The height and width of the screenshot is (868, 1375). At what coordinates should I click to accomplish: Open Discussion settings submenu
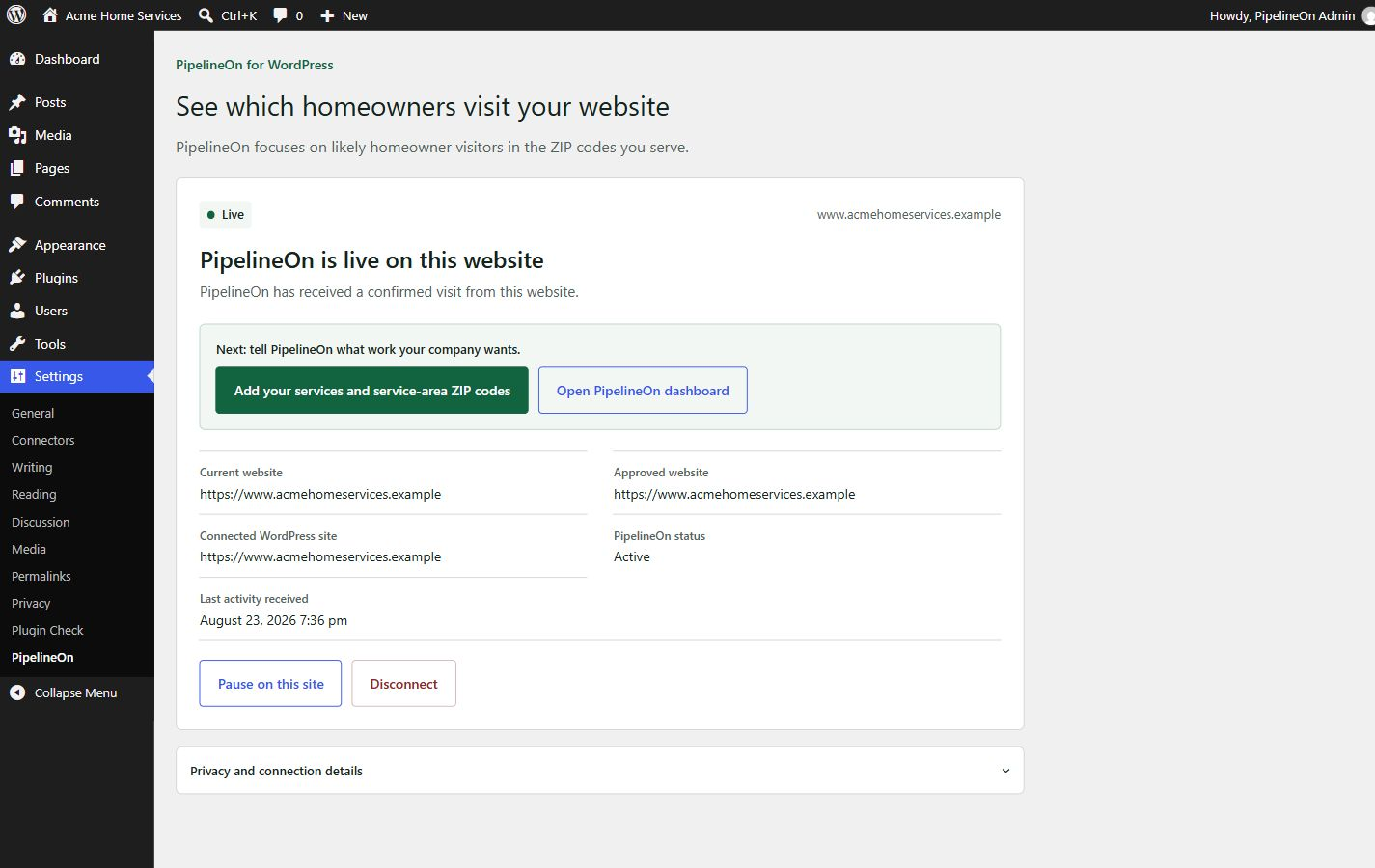pyautogui.click(x=41, y=522)
